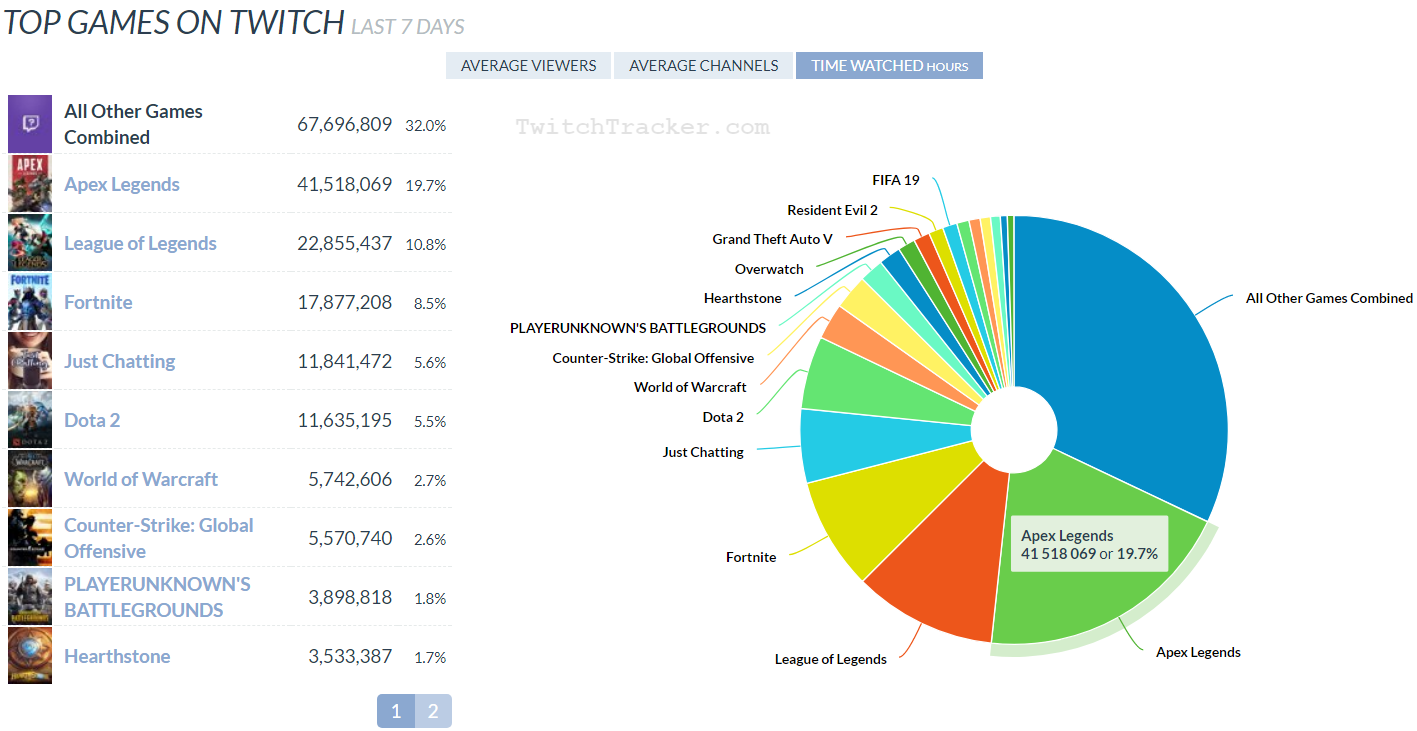This screenshot has height=731, width=1417.
Task: Click the Apex Legends chart label
Action: [x=1198, y=652]
